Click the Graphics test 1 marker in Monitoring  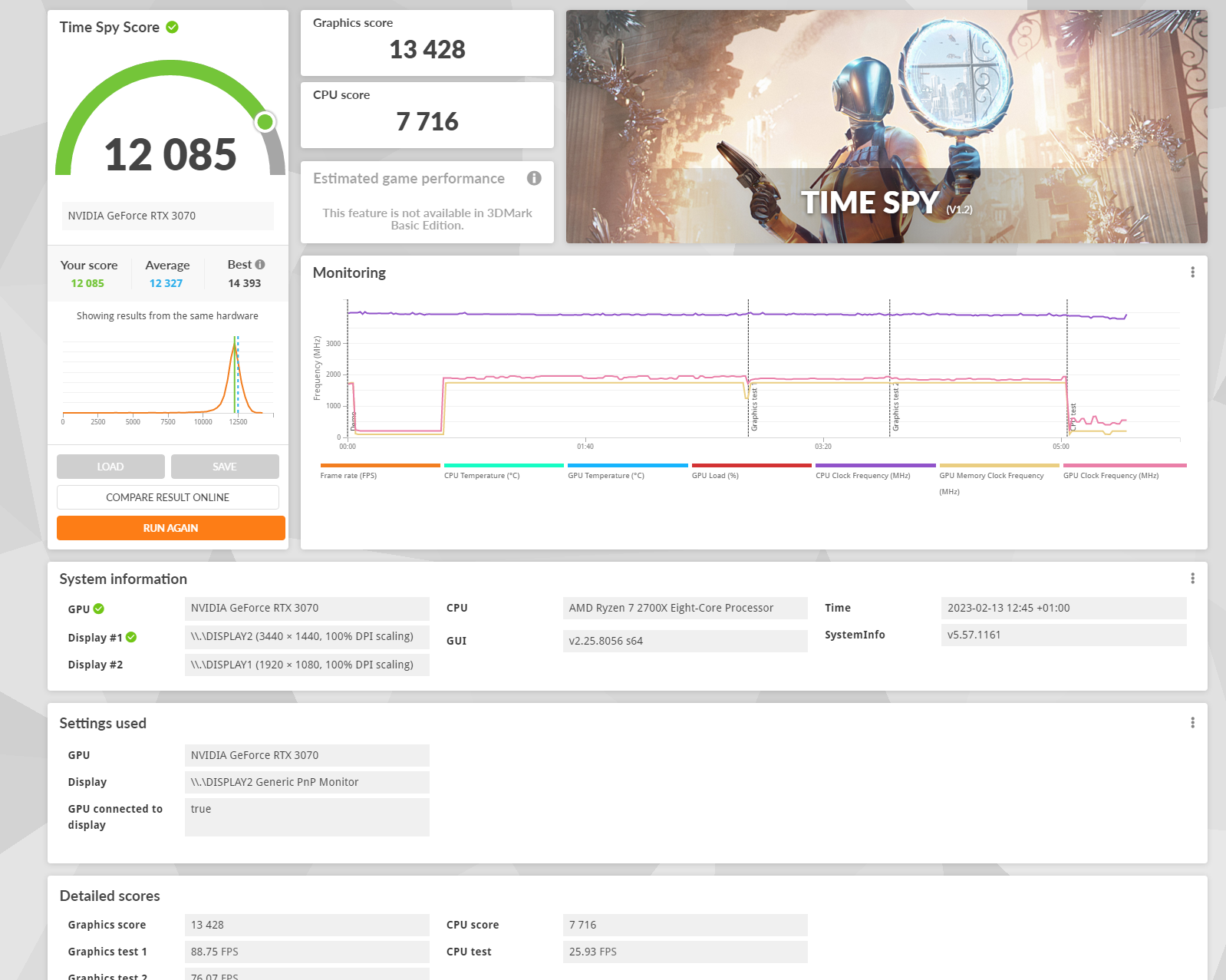(x=754, y=409)
